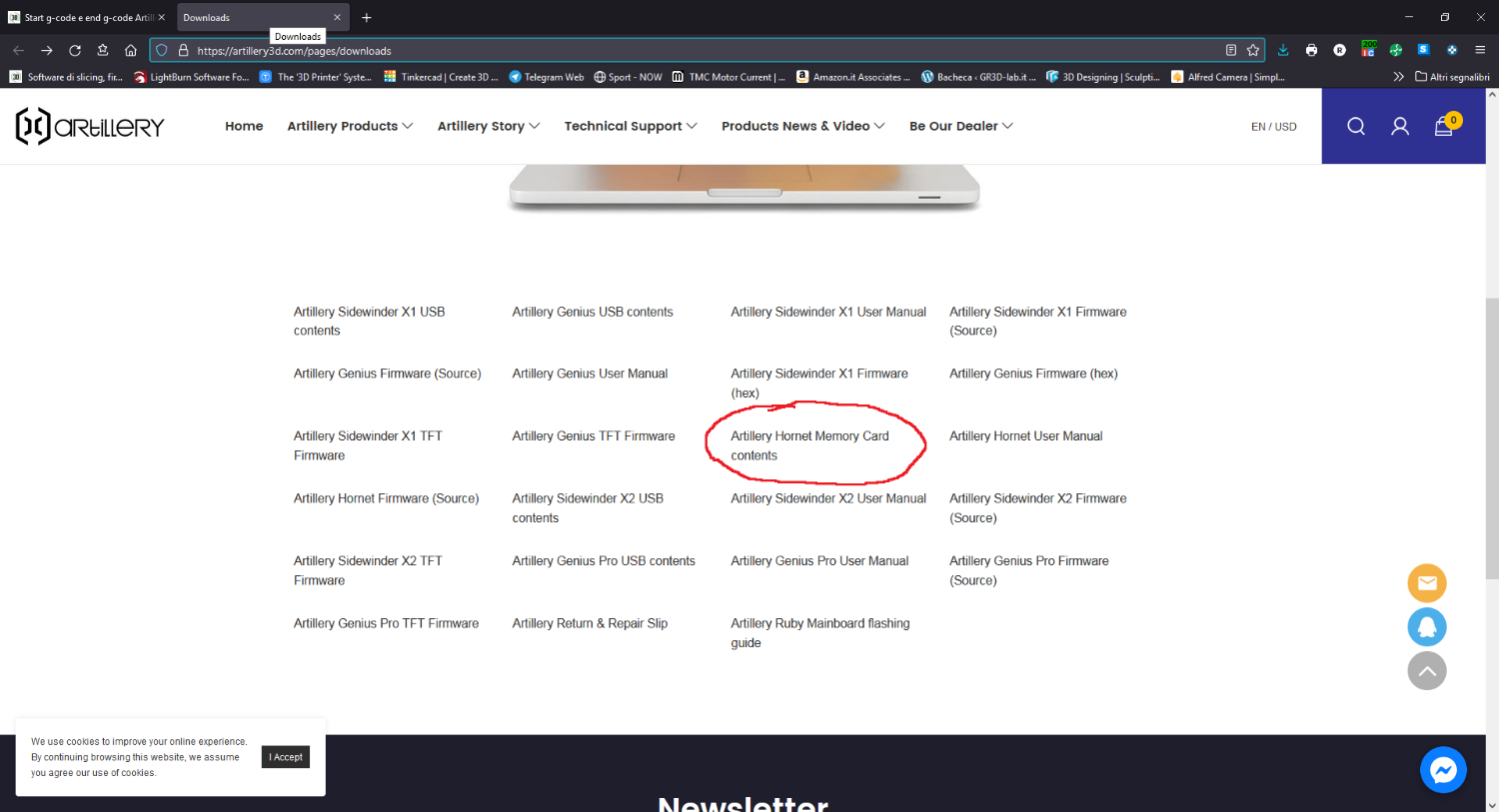Expand Technical Support menu
This screenshot has width=1499, height=812.
(631, 126)
